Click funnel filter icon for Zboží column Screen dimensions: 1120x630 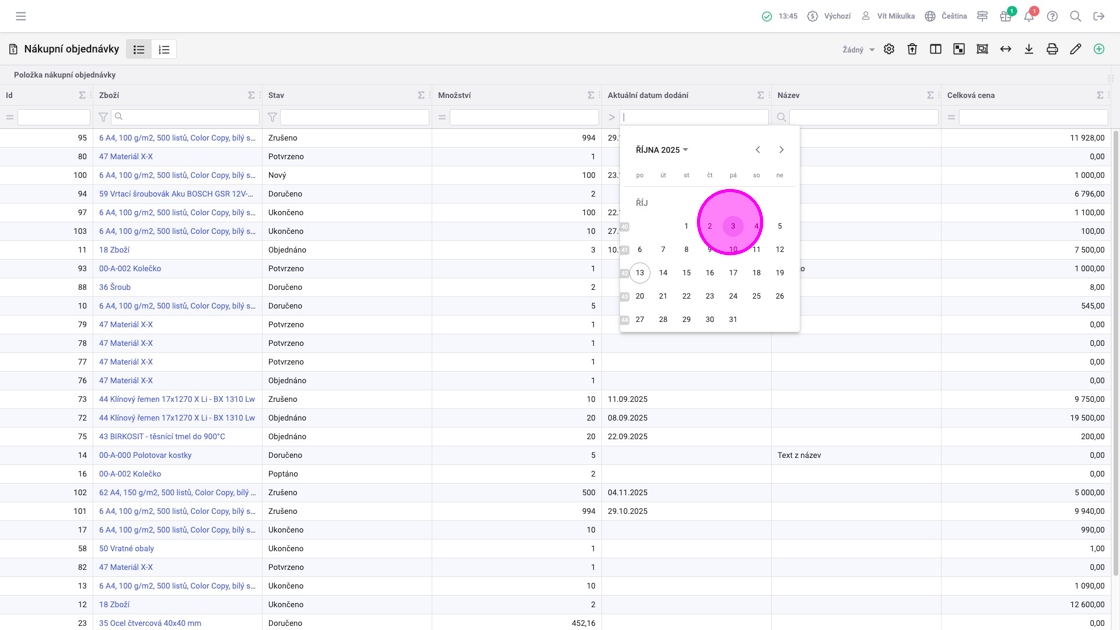click(104, 117)
